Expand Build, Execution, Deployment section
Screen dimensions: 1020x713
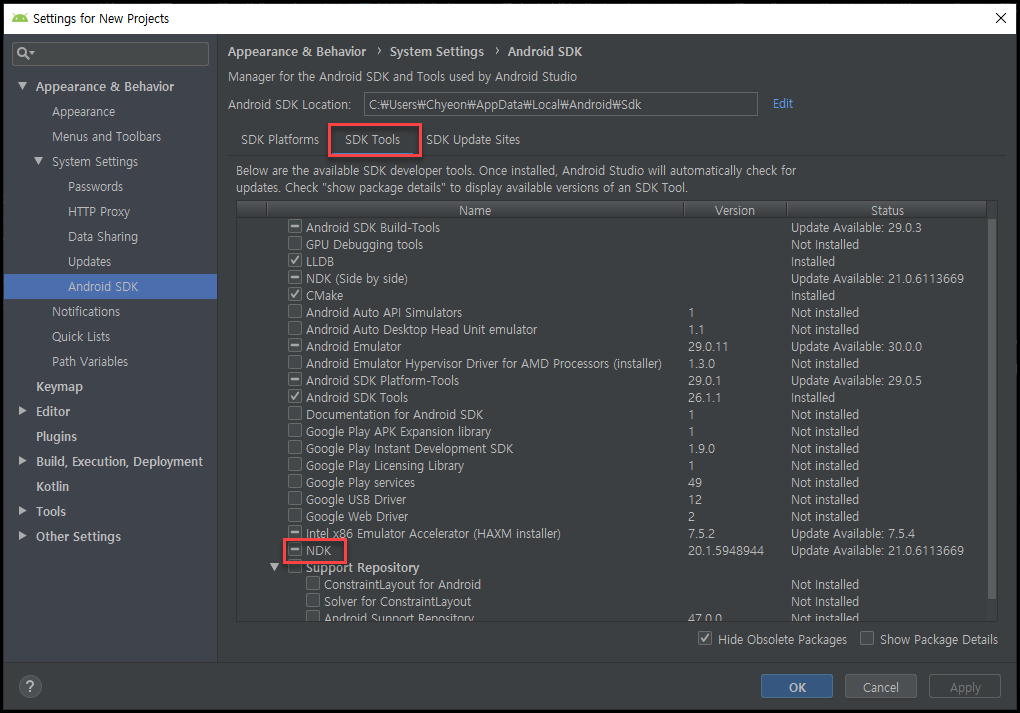coord(22,461)
